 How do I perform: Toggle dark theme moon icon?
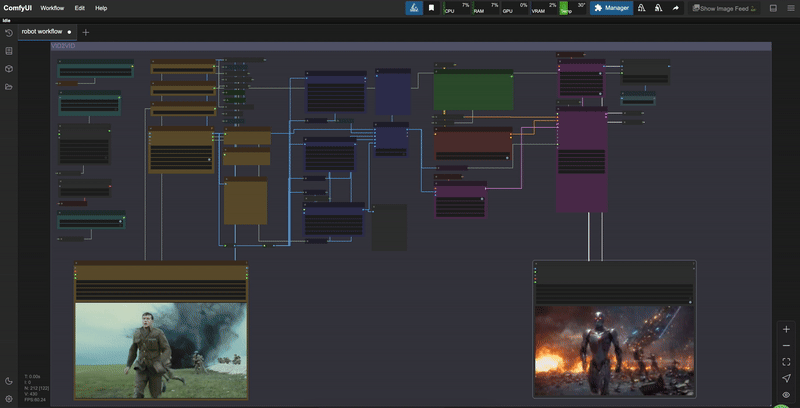(x=9, y=381)
